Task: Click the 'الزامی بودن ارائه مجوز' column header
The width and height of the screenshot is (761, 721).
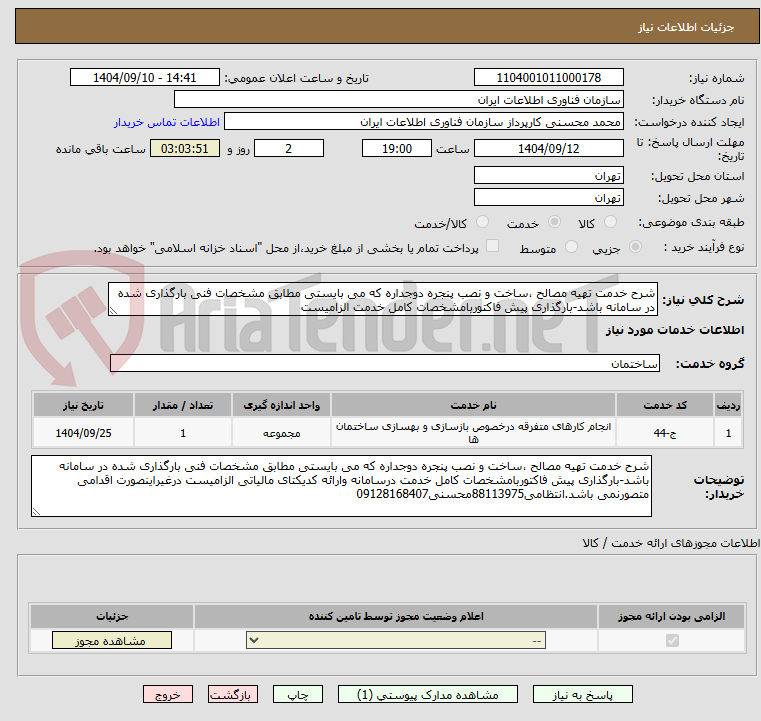Action: [672, 616]
